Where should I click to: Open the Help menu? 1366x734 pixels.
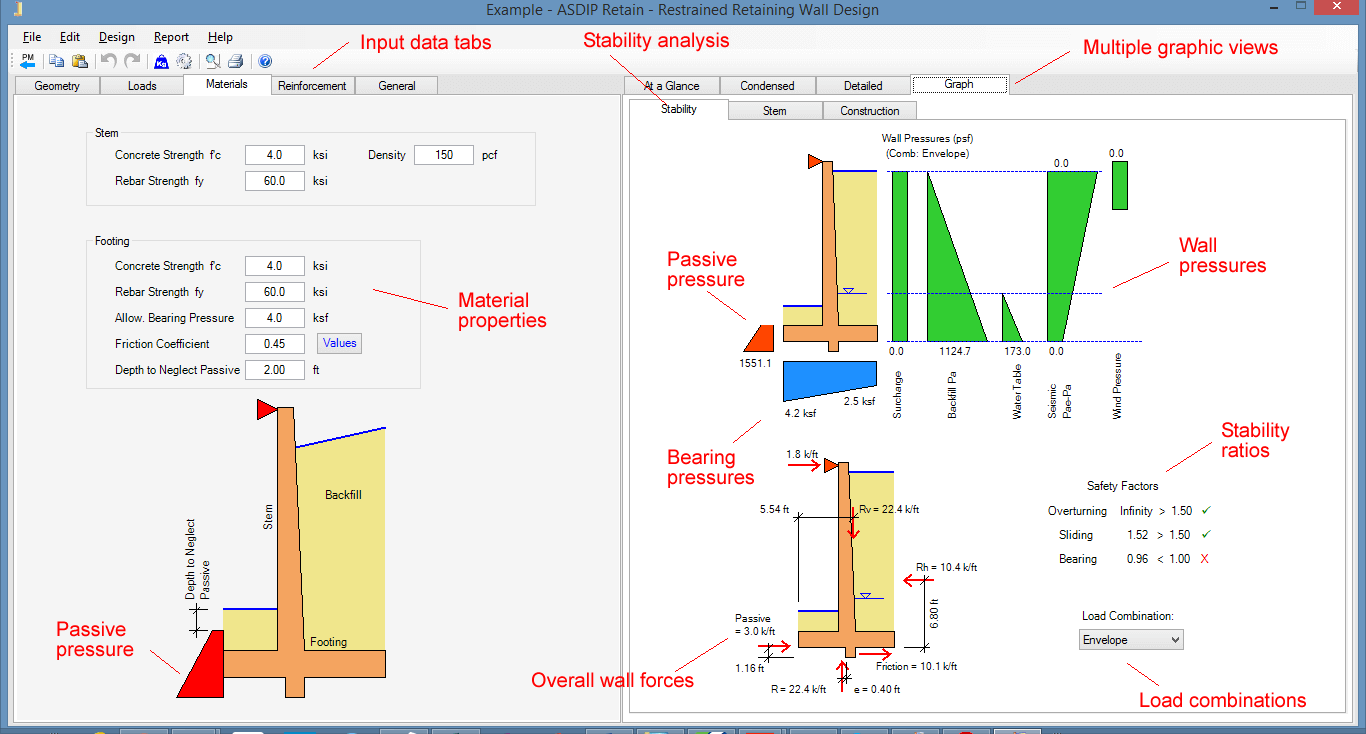221,37
